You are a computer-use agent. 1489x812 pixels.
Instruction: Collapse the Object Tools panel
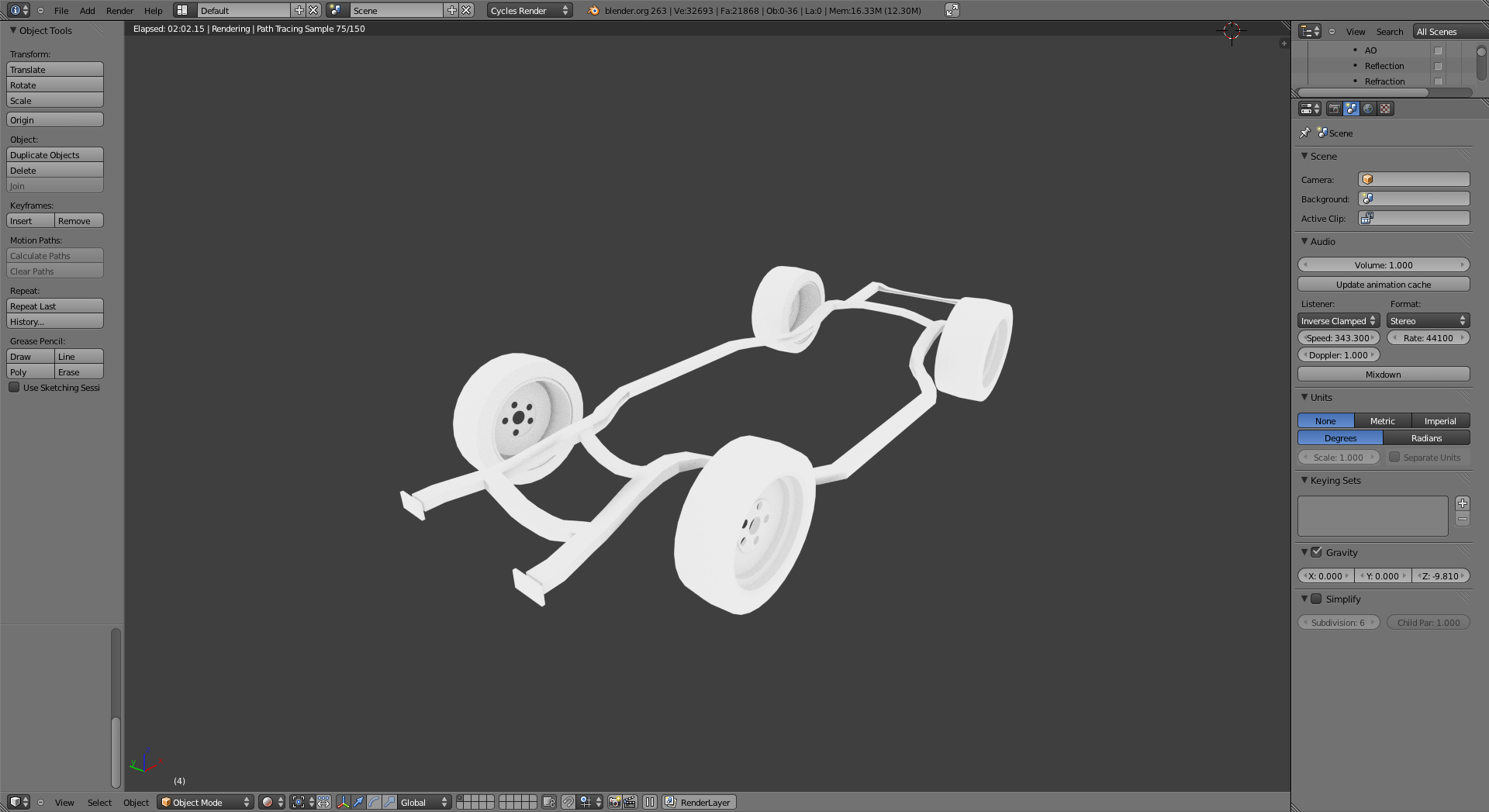point(13,30)
